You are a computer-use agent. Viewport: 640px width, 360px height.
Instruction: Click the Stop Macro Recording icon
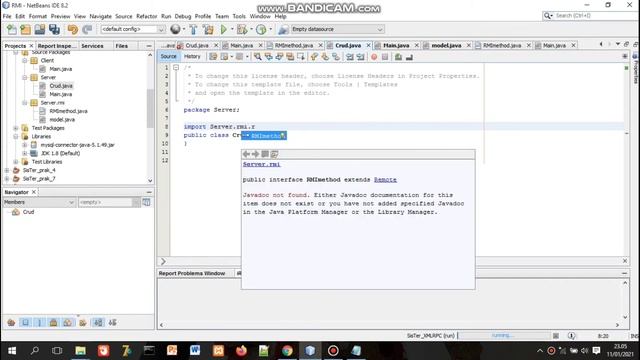click(385, 57)
